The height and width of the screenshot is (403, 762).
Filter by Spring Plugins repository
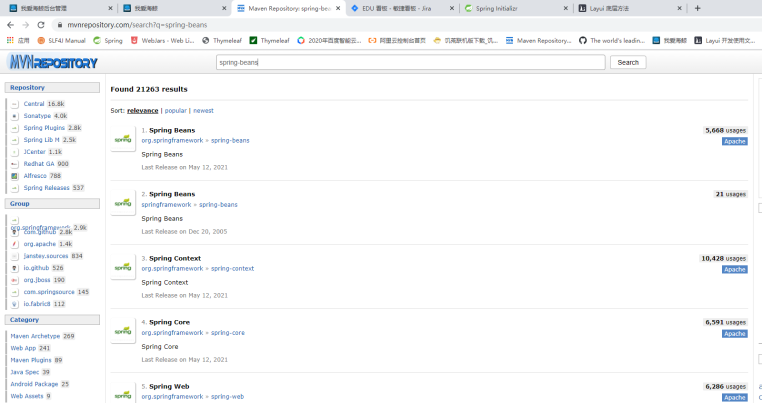44,128
